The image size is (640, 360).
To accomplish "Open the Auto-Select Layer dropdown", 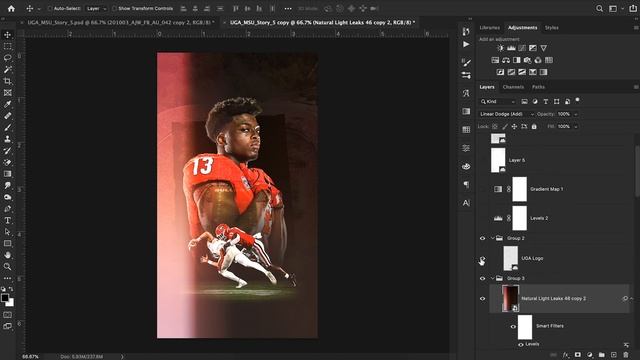I will (x=96, y=8).
